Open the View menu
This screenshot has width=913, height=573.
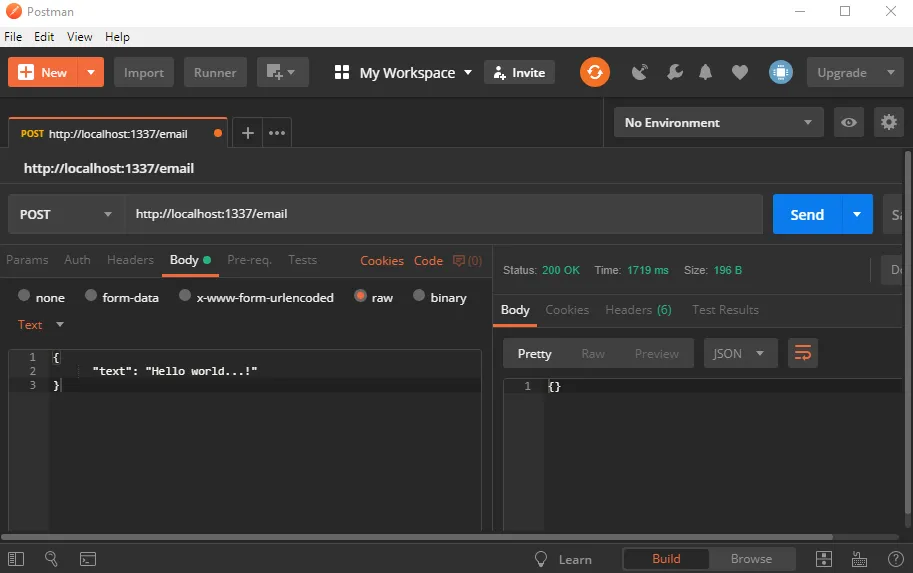tap(79, 37)
